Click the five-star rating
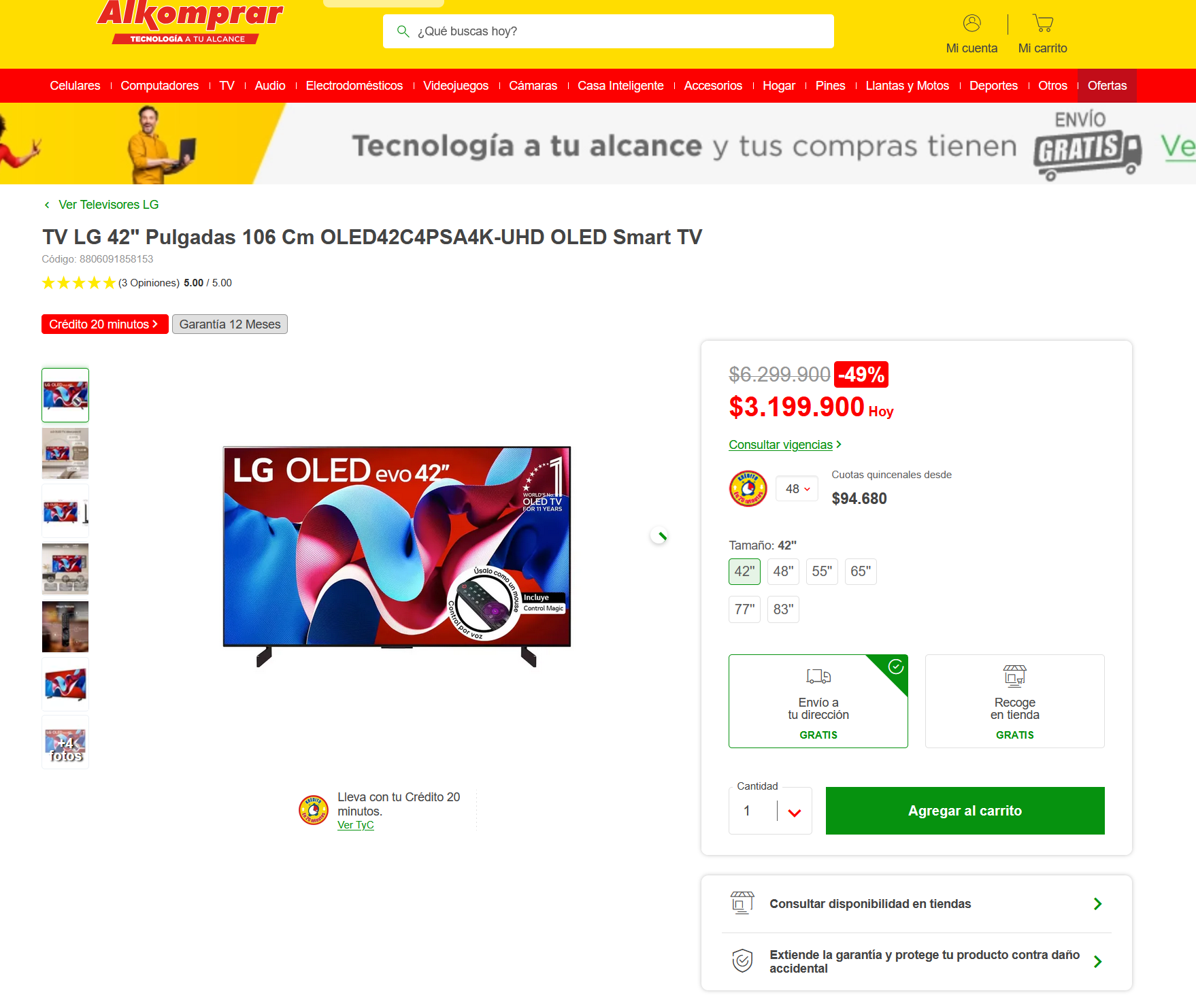Image resolution: width=1196 pixels, height=1008 pixels. coord(78,283)
